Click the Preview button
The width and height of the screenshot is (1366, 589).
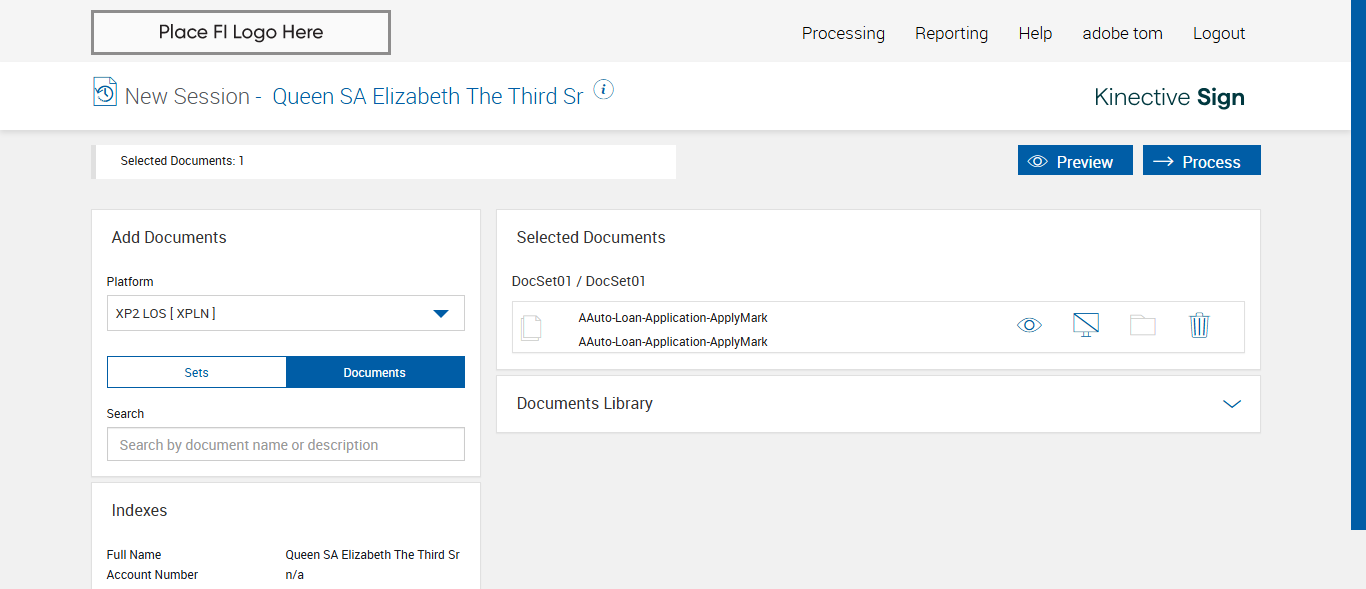click(x=1075, y=161)
